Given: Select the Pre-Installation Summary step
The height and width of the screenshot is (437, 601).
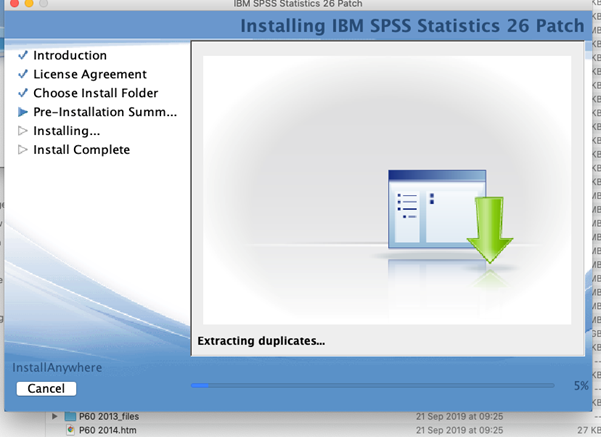Looking at the screenshot, I should (105, 112).
